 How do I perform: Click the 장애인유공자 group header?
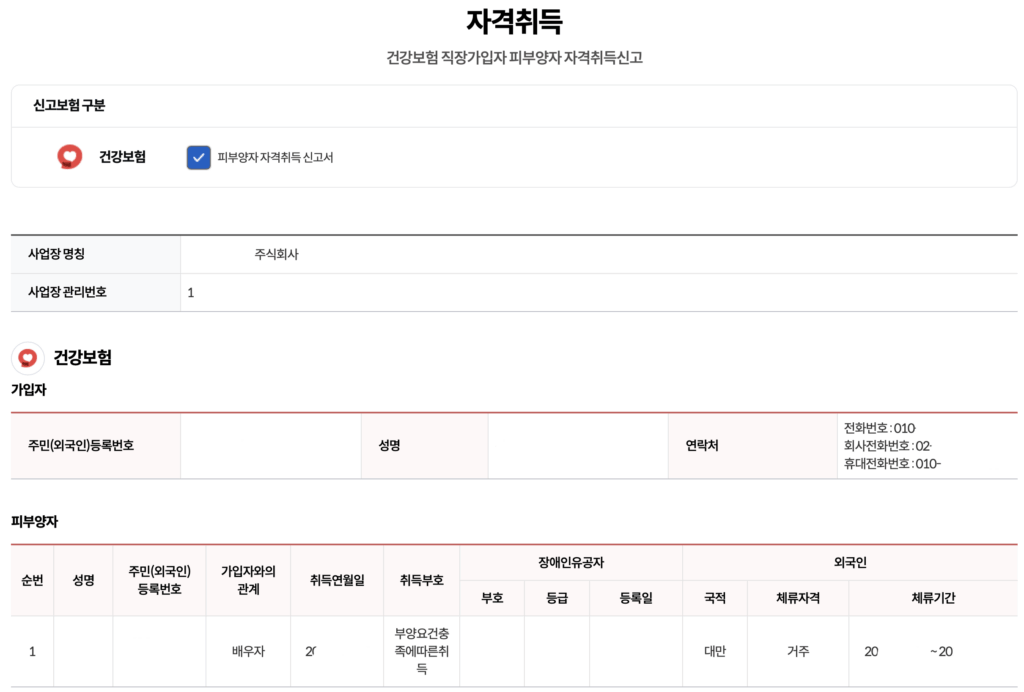[x=570, y=563]
